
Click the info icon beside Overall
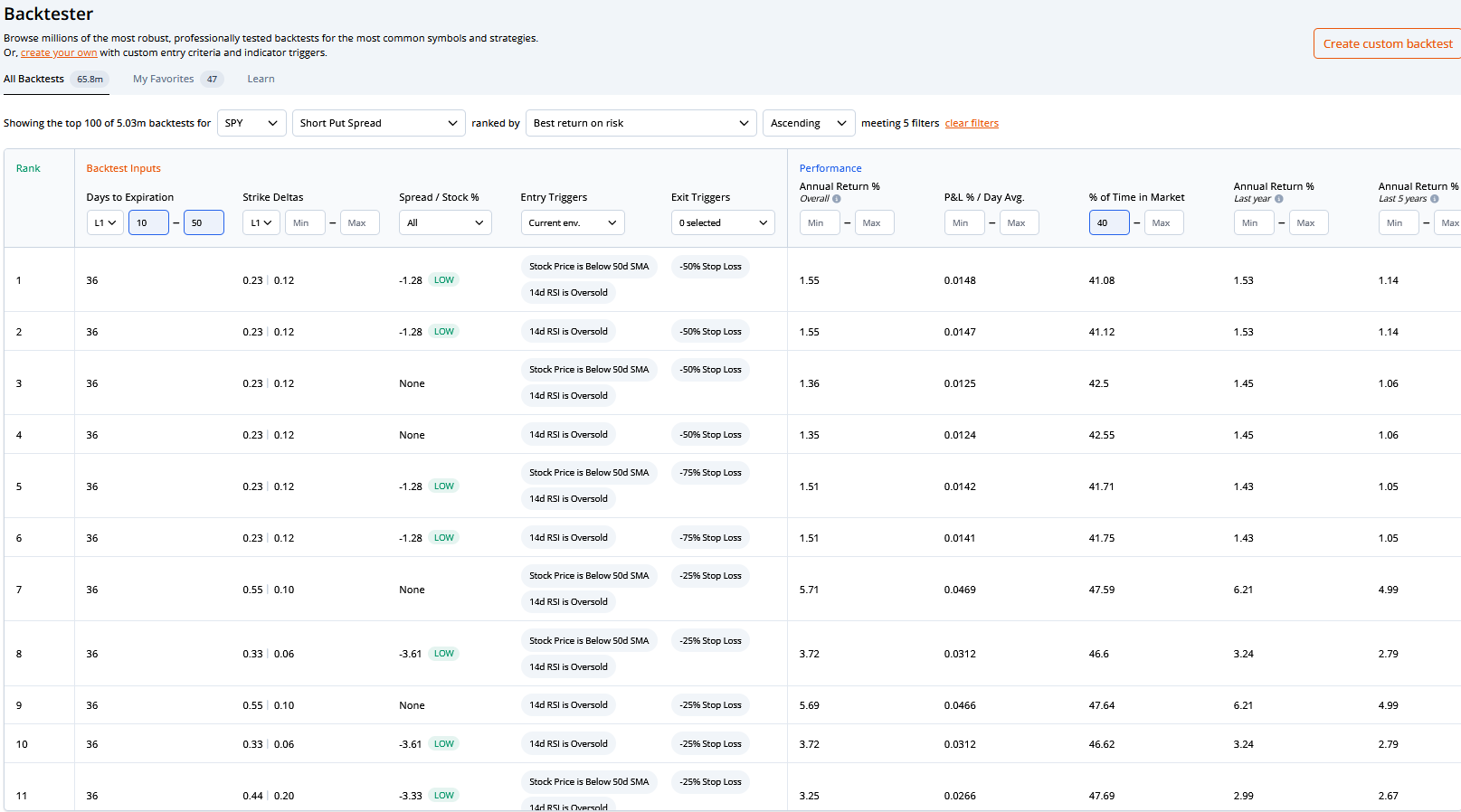pyautogui.click(x=837, y=199)
